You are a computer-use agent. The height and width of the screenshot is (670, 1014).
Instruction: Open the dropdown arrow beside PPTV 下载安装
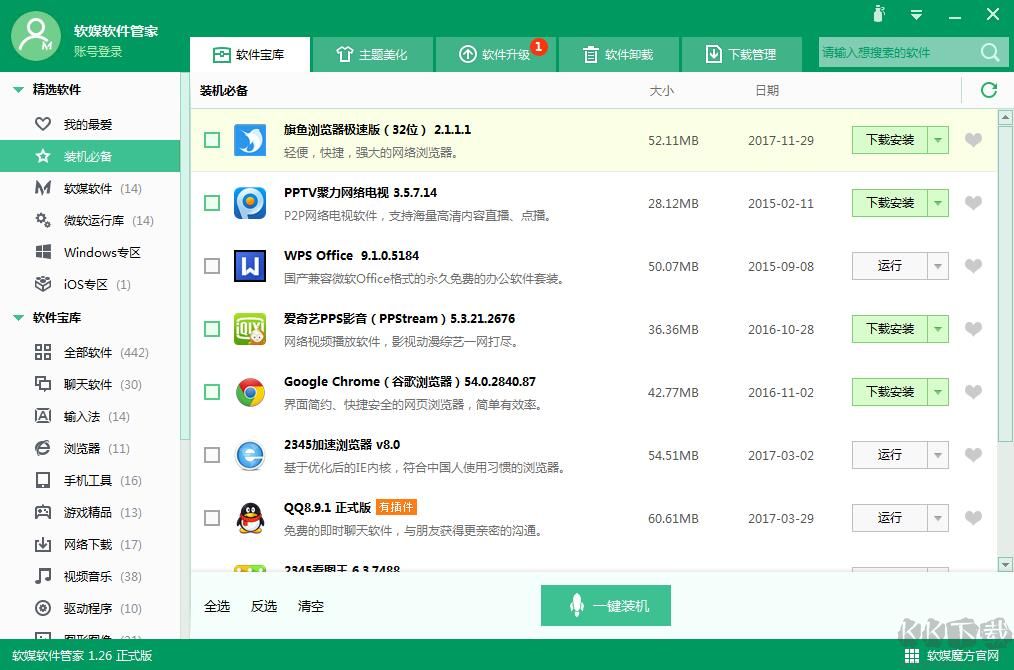938,203
